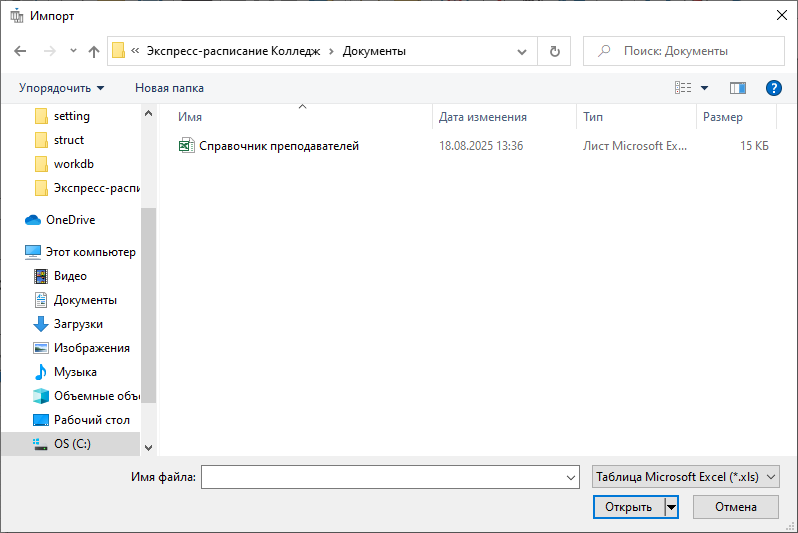
Task: Open address bar history dropdown
Action: click(521, 51)
